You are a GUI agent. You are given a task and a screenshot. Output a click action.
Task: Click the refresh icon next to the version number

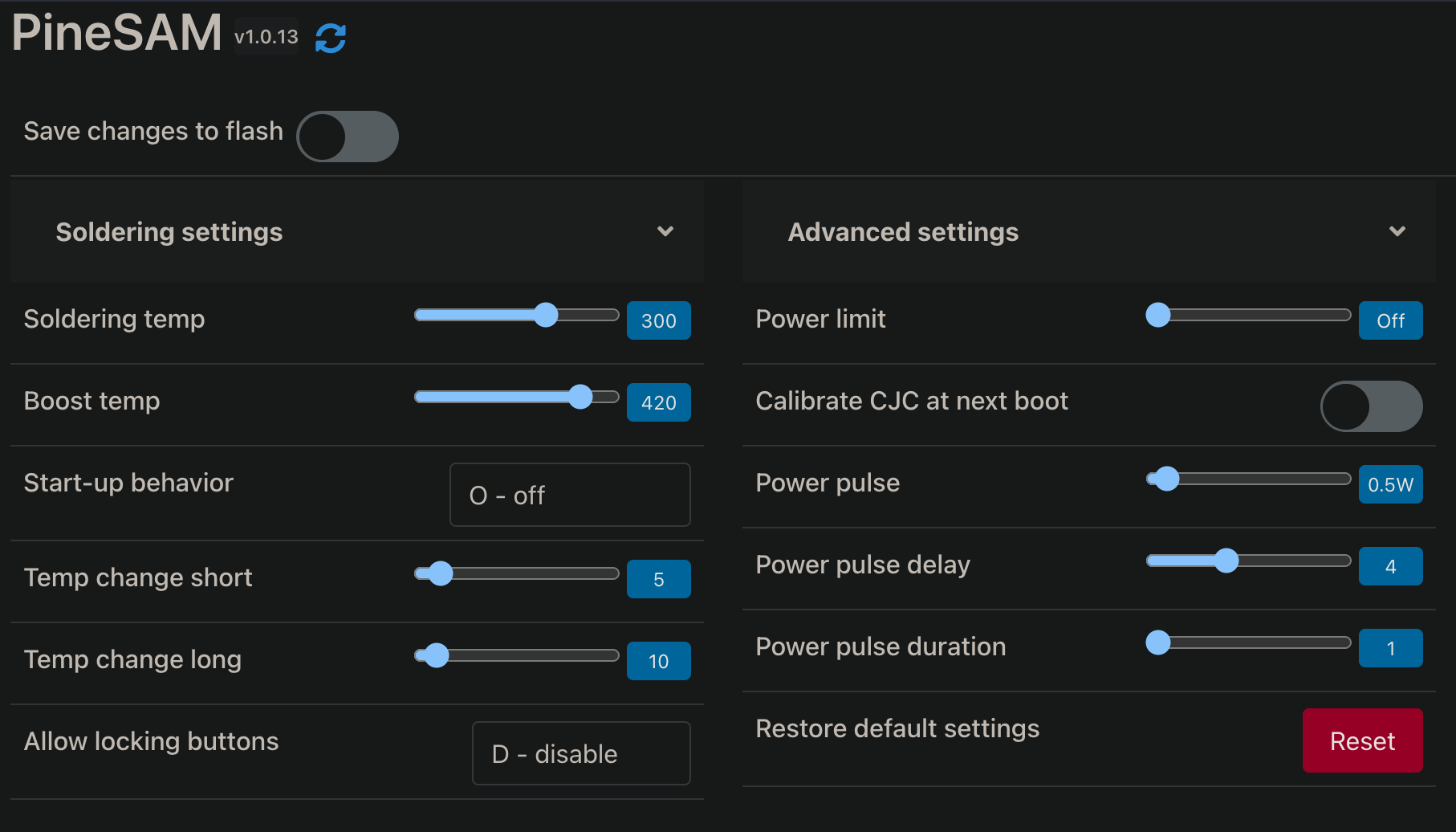coord(330,37)
